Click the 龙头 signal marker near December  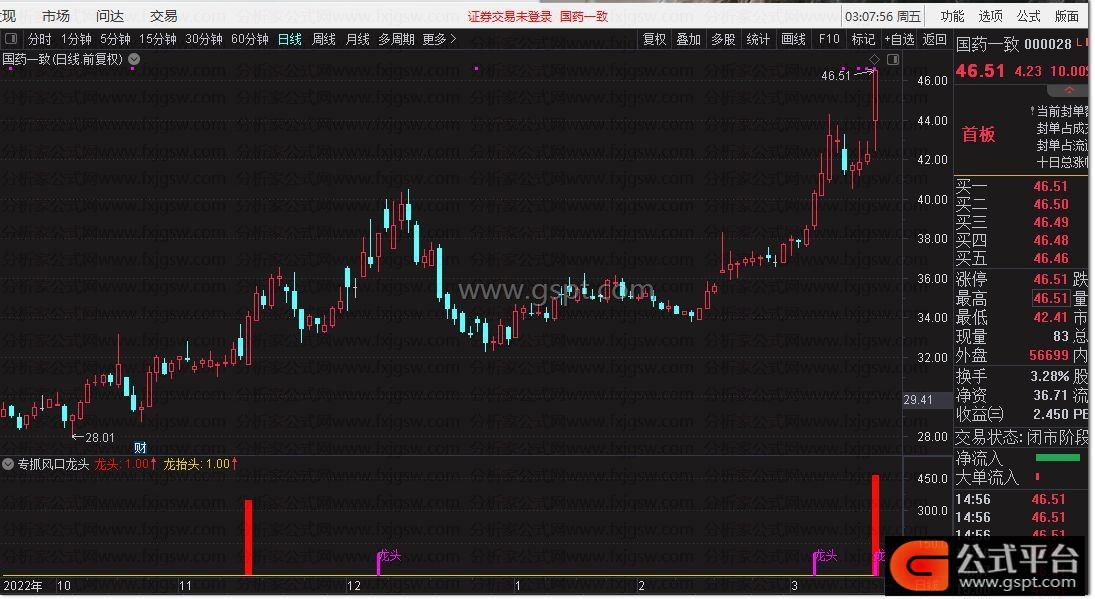coord(389,556)
